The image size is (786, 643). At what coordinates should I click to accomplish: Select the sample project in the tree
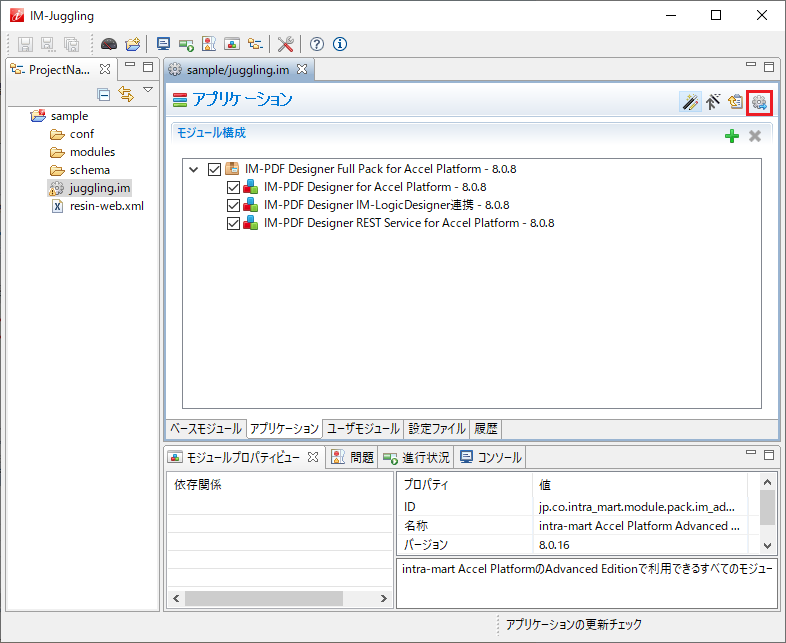point(69,116)
